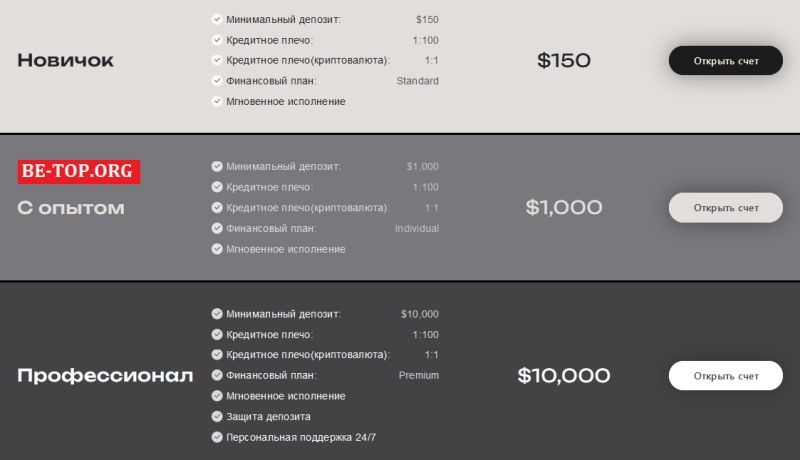Click the large $10,000 price heading
800x460 pixels.
click(564, 376)
